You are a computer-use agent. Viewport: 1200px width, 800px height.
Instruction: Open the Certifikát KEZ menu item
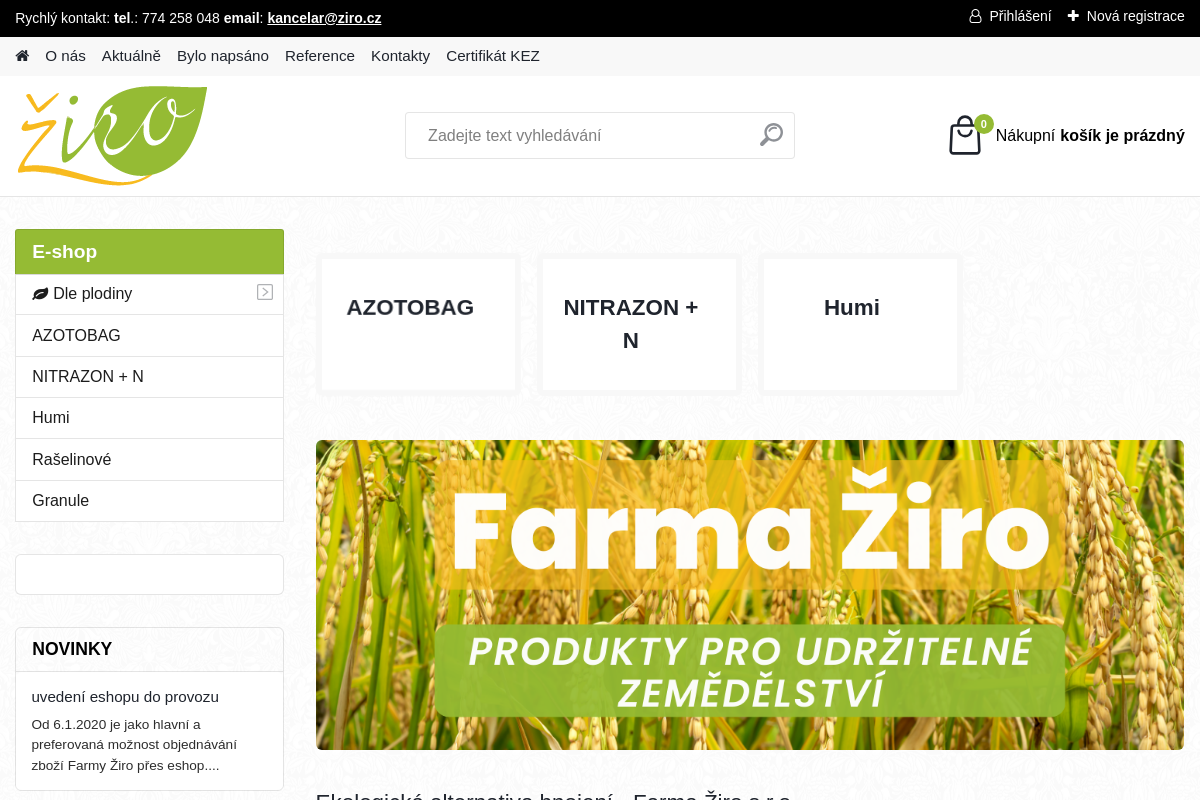[x=493, y=56]
